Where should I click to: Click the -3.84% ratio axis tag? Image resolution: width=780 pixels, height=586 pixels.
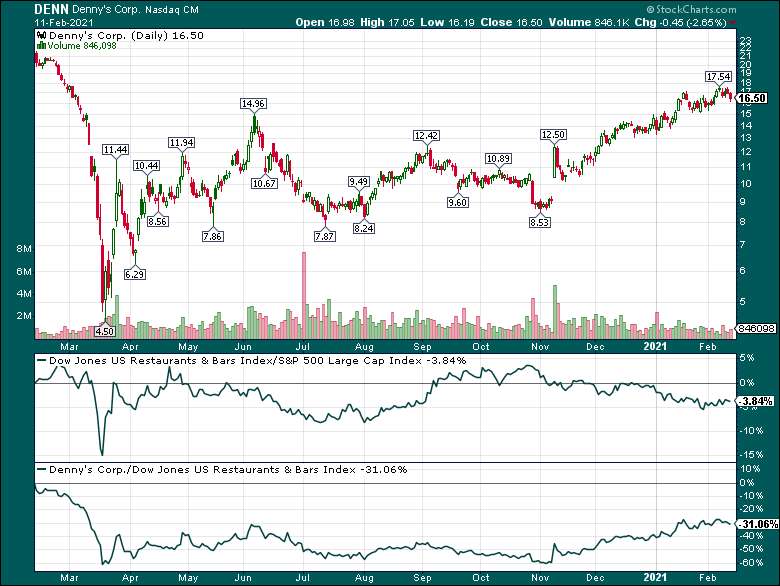click(755, 401)
